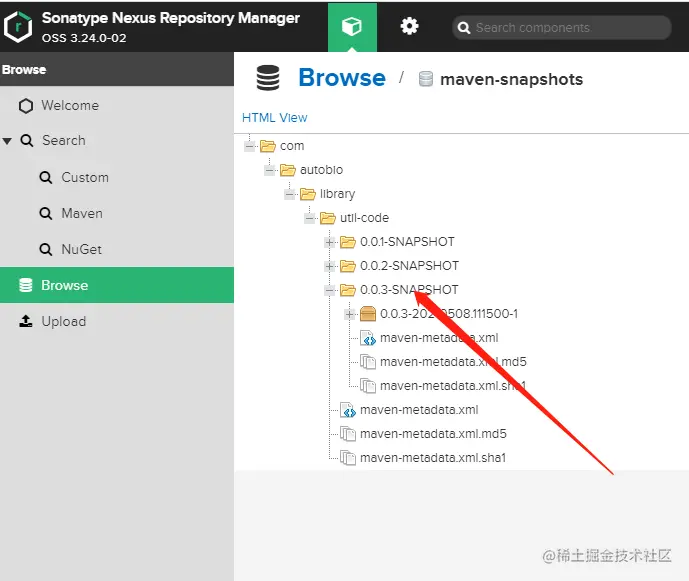
Task: Click XML icon of 0.0.3-SNAPSHOT maven-metadata.xml
Action: click(x=368, y=338)
